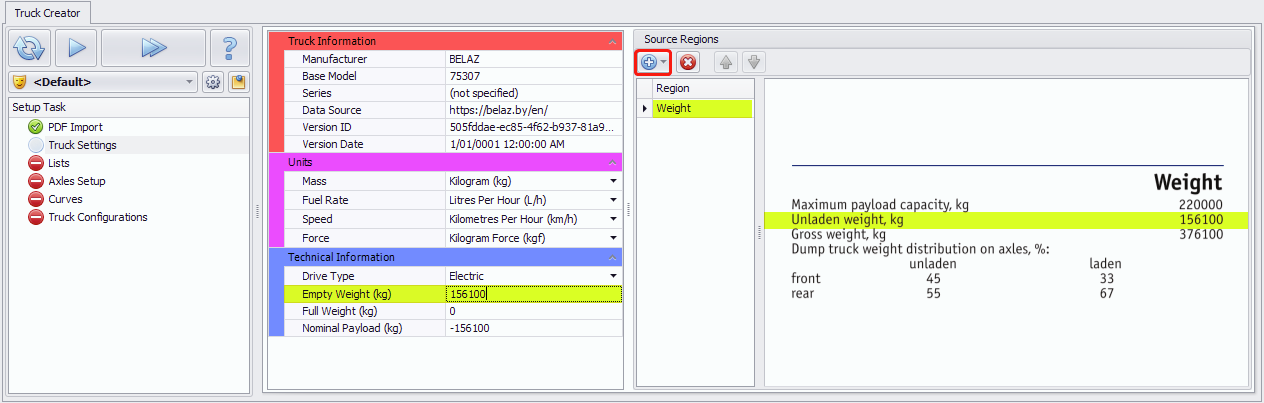1264x403 pixels.
Task: Move the region up with the arrow icon
Action: click(726, 62)
